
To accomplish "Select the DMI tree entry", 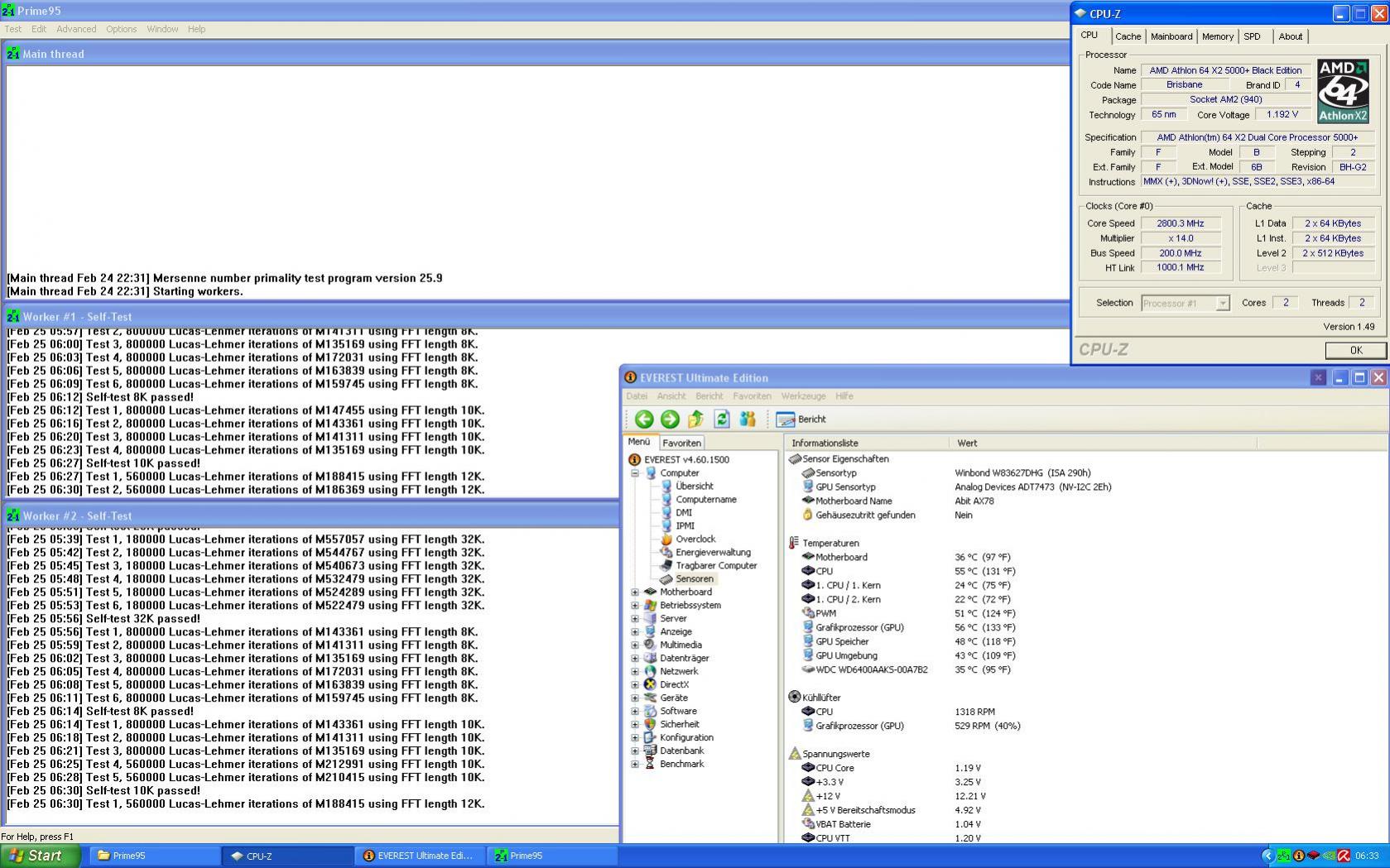I will (x=683, y=513).
